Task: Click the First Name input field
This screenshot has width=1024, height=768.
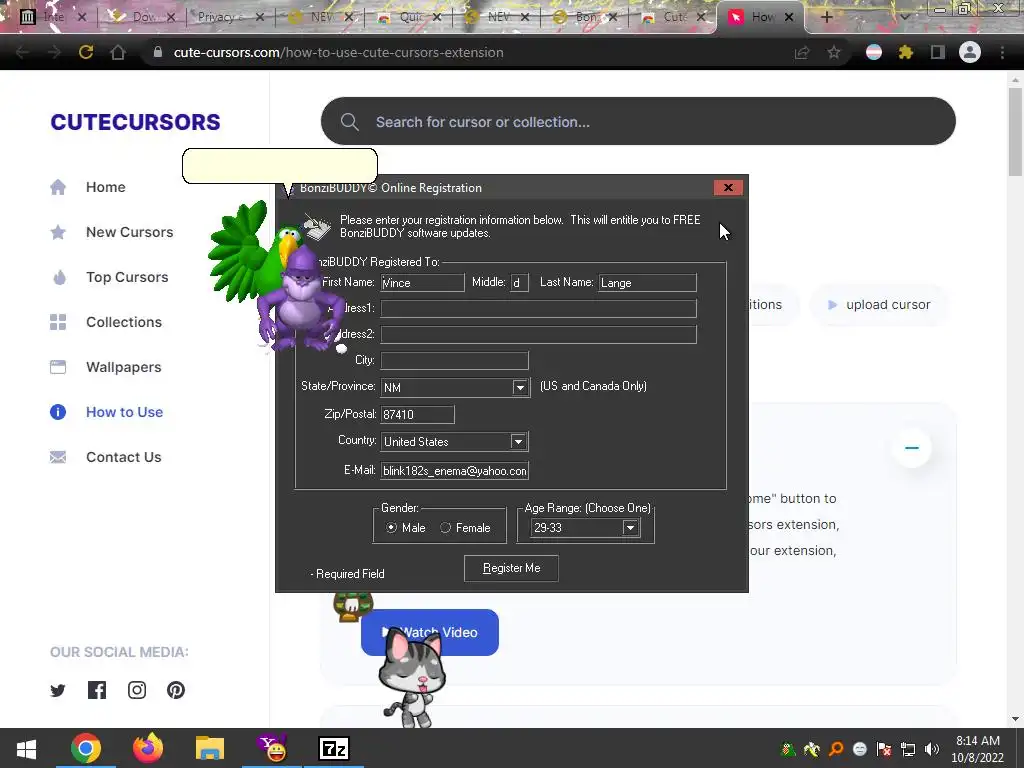Action: click(423, 283)
